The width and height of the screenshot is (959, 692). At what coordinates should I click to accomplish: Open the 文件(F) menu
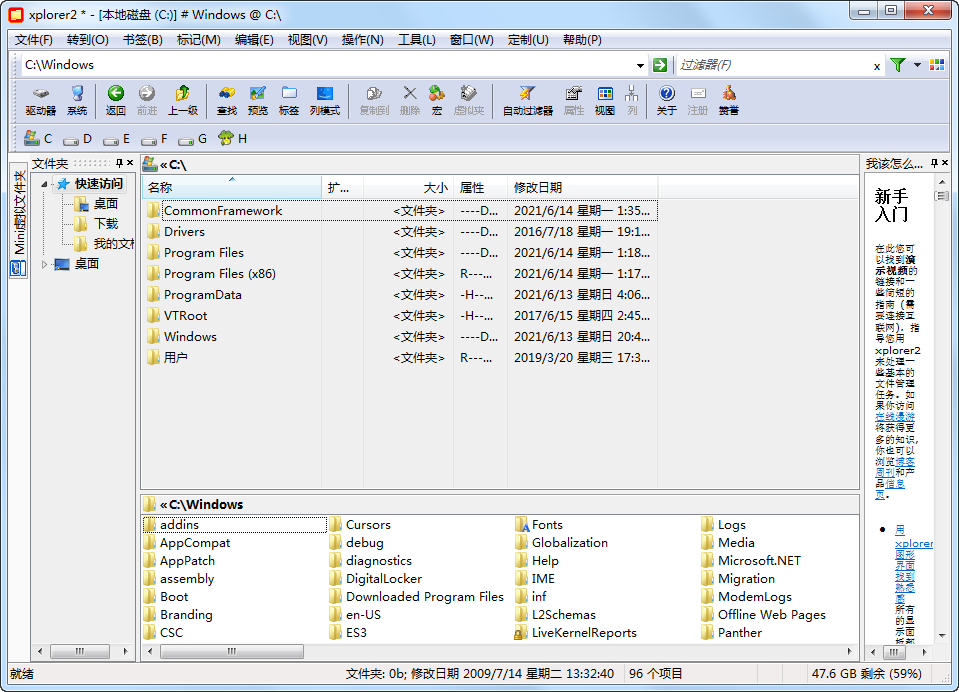tap(34, 40)
